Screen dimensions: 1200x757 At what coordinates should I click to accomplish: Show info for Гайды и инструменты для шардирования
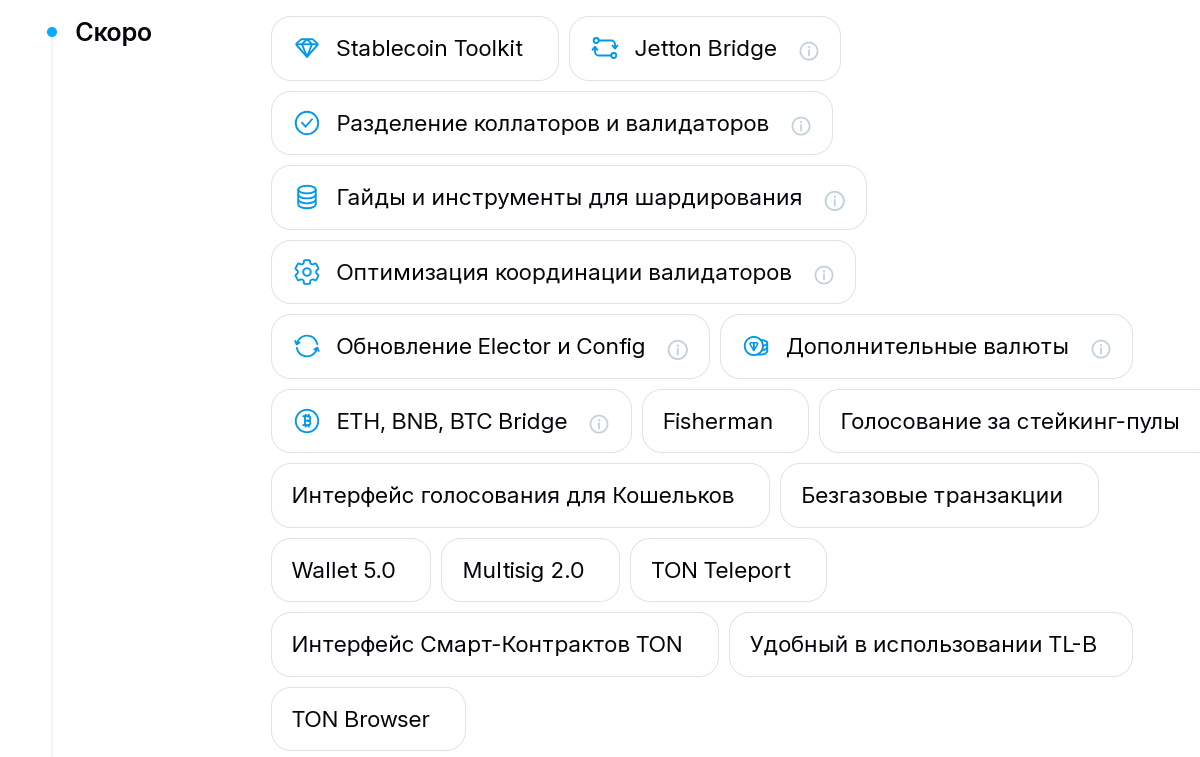coord(834,200)
